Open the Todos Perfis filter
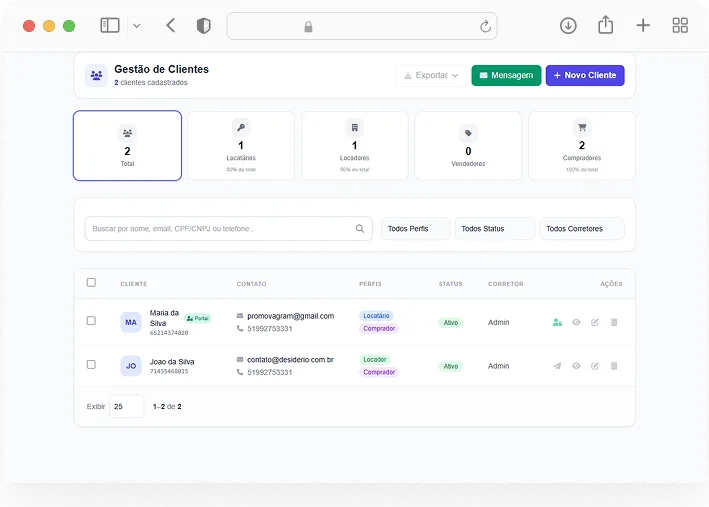 click(416, 228)
